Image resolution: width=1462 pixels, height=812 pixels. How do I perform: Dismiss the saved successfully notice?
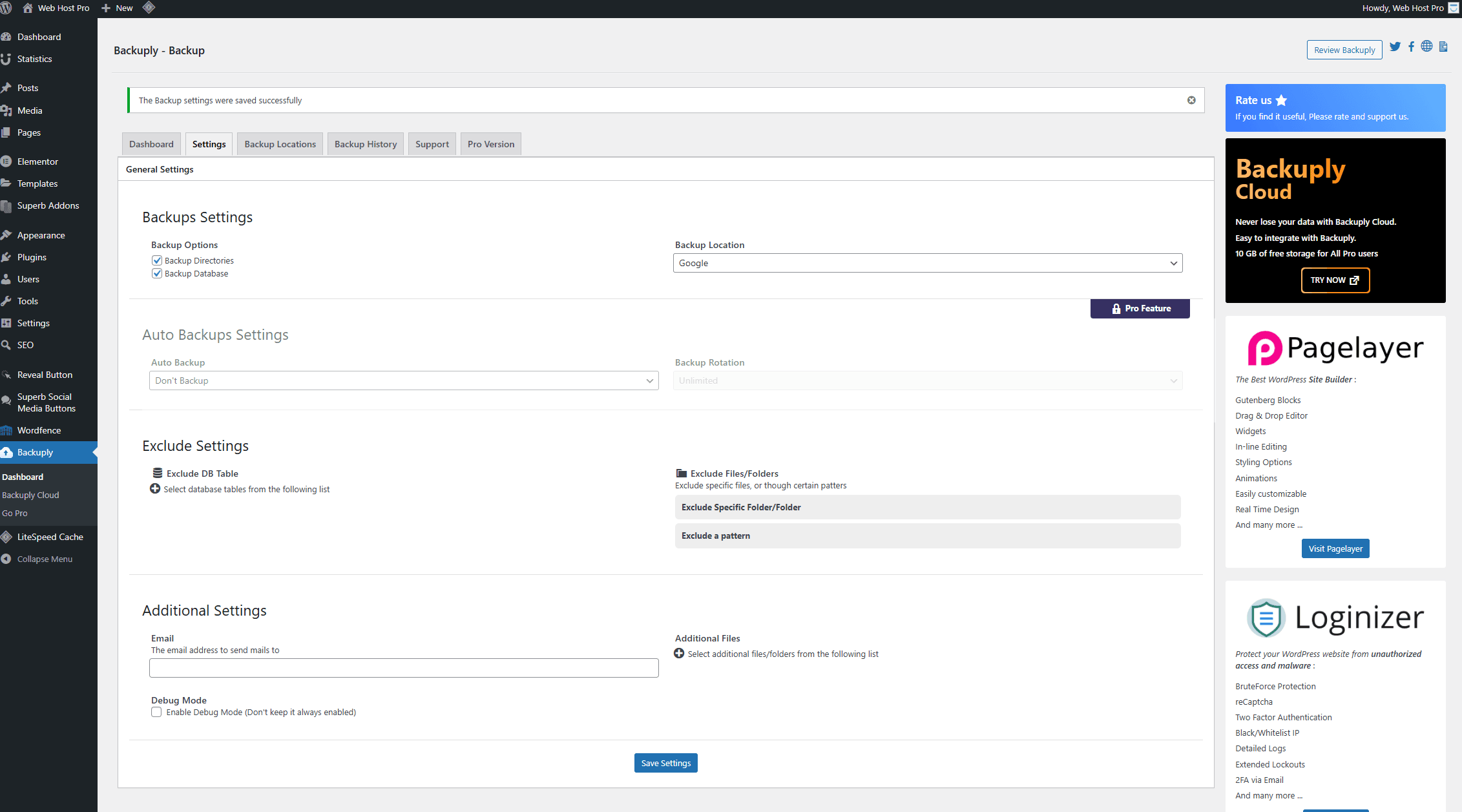[x=1191, y=100]
